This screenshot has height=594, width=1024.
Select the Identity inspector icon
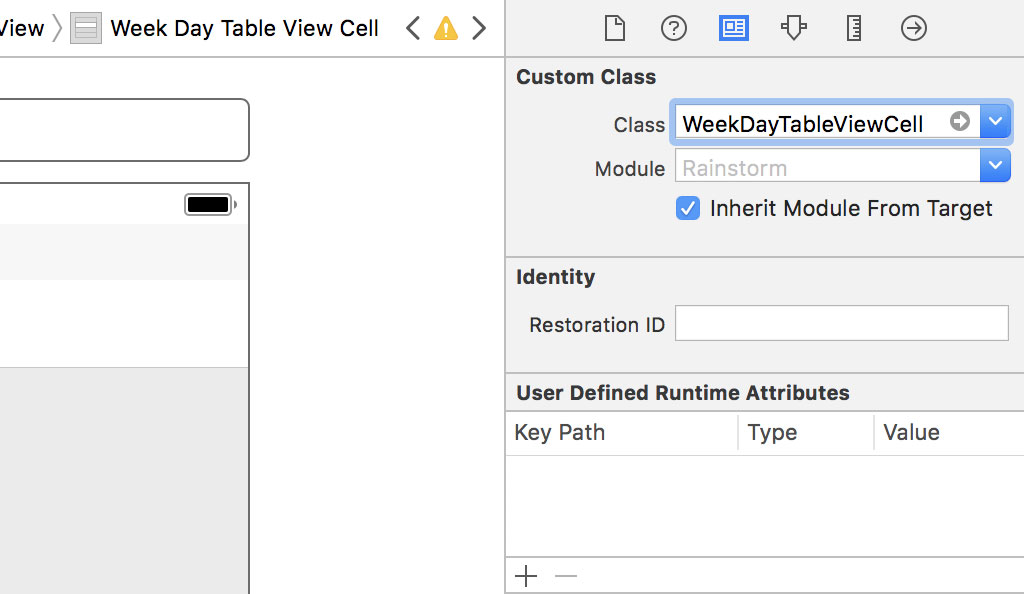733,28
